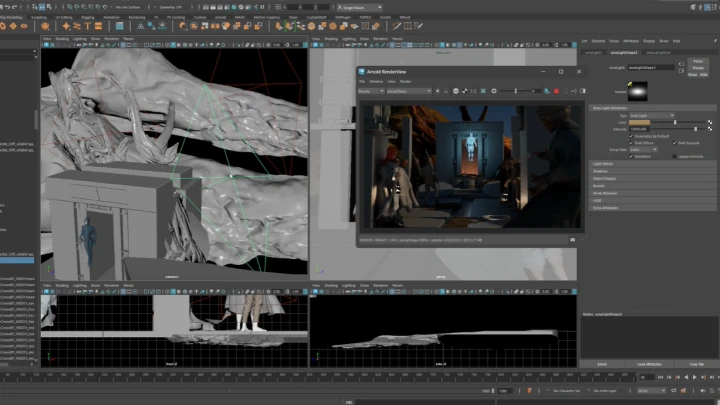Click the snapshot camera icon in RenderView status bar
The width and height of the screenshot is (720, 405).
pos(572,240)
